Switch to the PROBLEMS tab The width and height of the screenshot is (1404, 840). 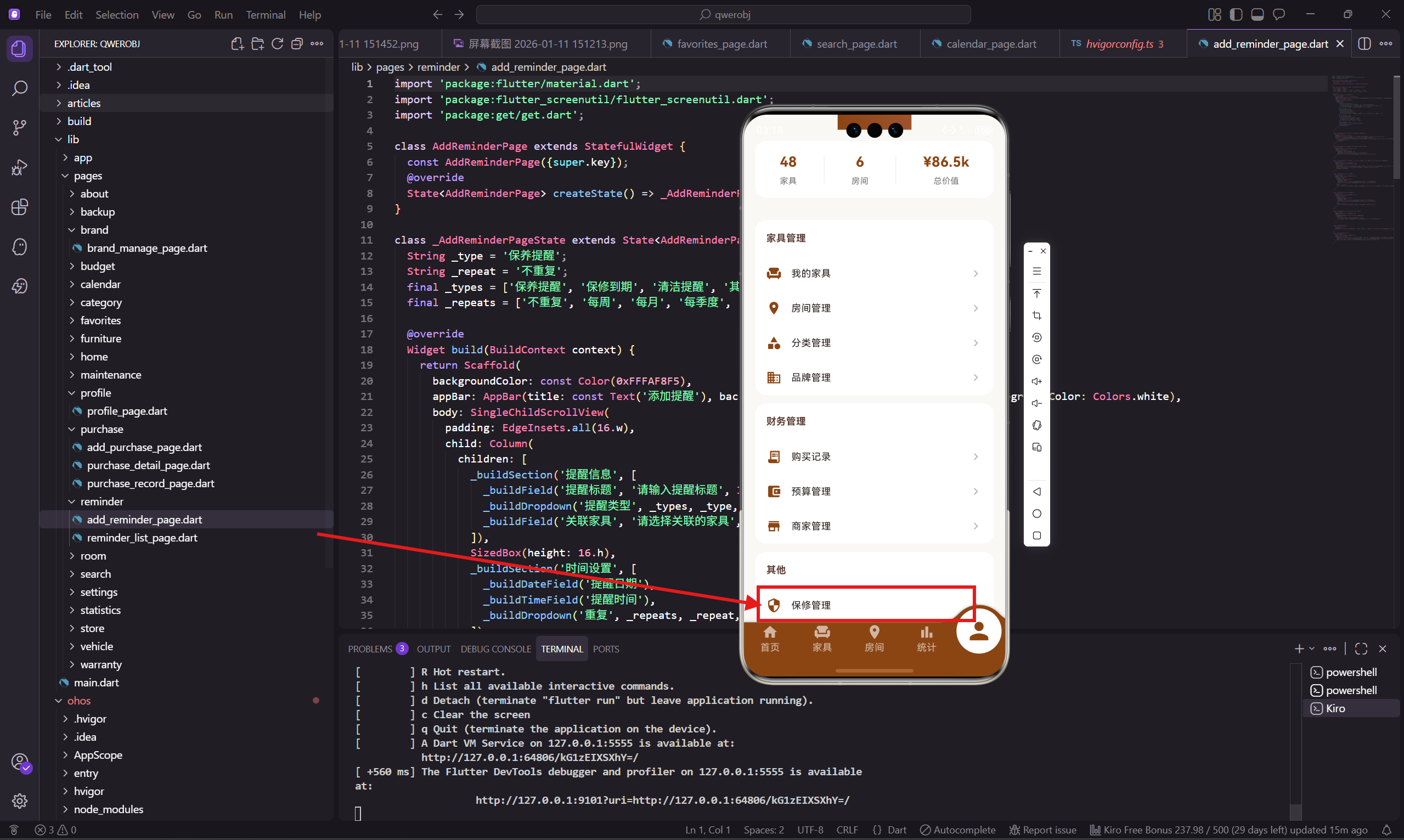tap(377, 649)
